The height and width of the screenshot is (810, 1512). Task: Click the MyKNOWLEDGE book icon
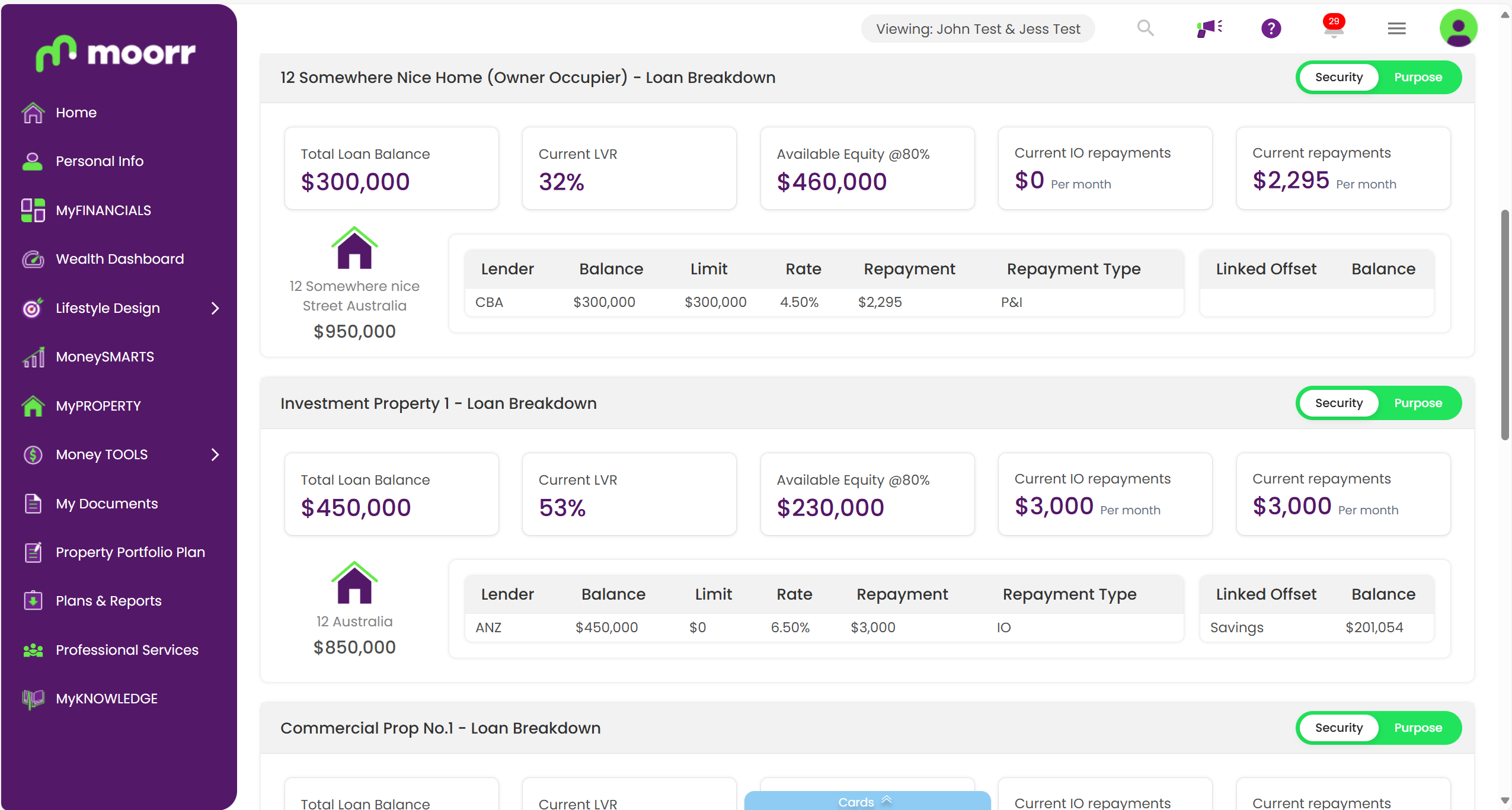click(x=33, y=699)
